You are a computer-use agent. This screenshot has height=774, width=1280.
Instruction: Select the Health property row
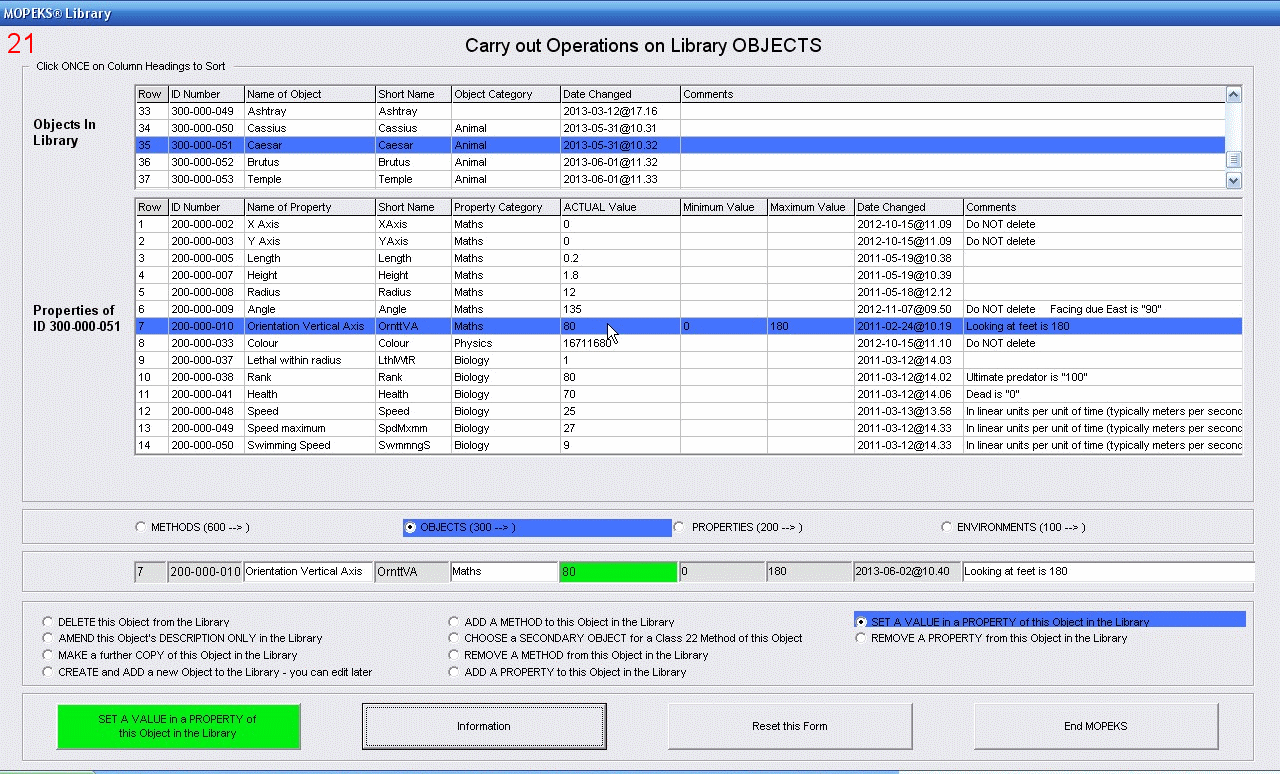coord(688,394)
